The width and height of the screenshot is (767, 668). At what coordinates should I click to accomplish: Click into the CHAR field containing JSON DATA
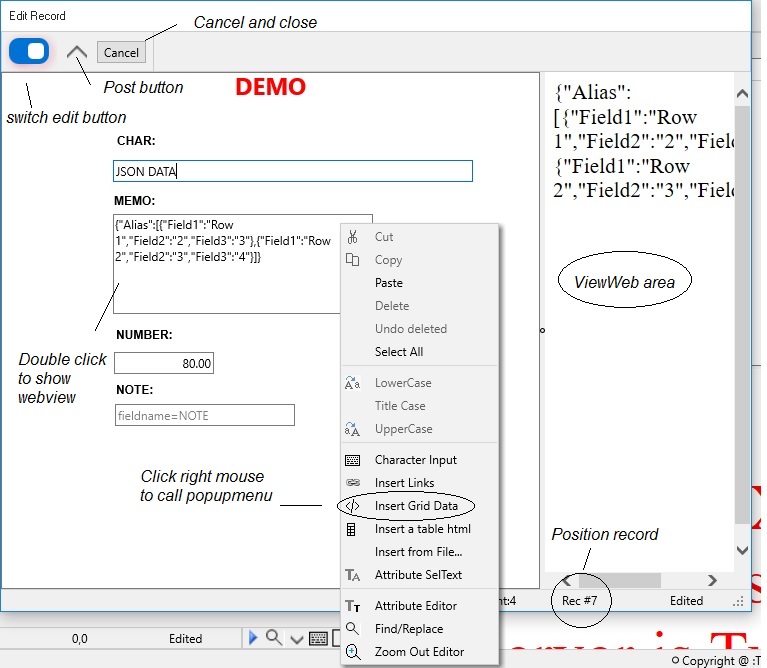(x=292, y=172)
